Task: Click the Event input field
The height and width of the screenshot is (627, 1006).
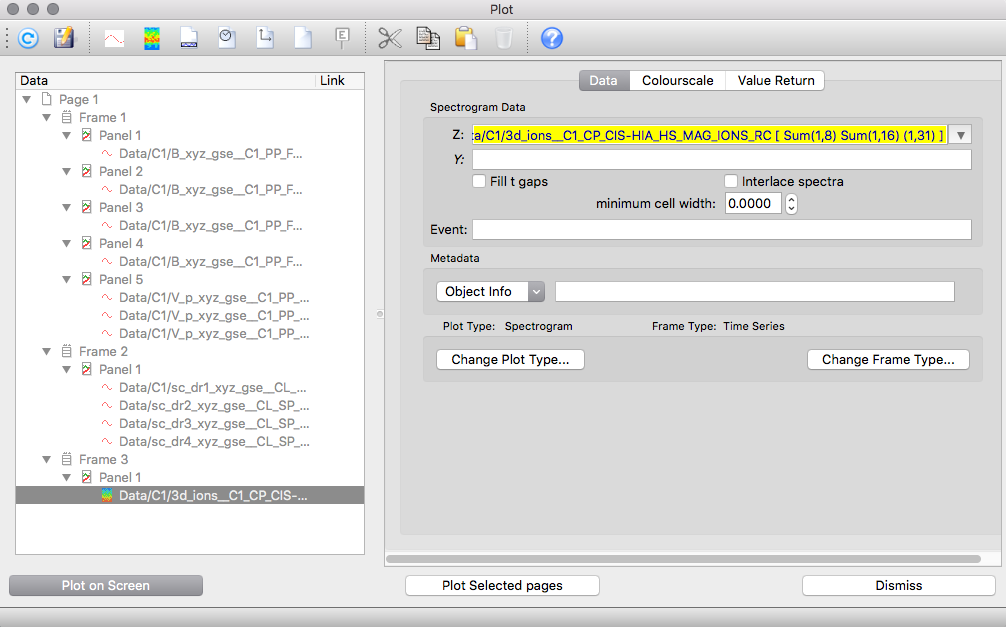Action: tap(721, 230)
